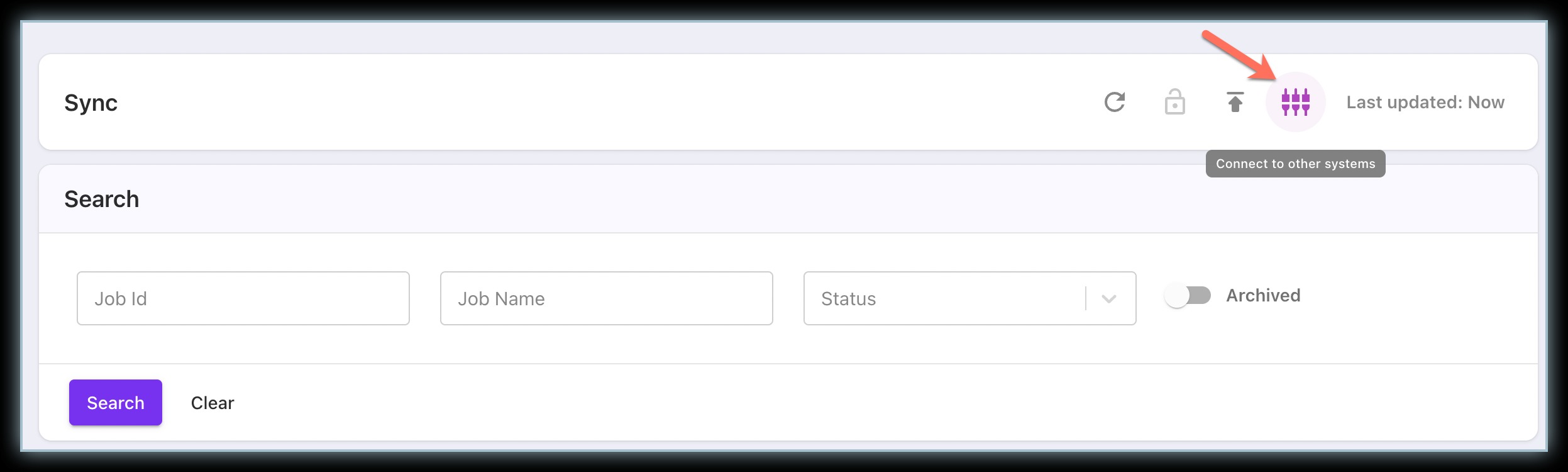Focus the Job Name input field
Viewport: 1568px width, 472px height.
606,298
